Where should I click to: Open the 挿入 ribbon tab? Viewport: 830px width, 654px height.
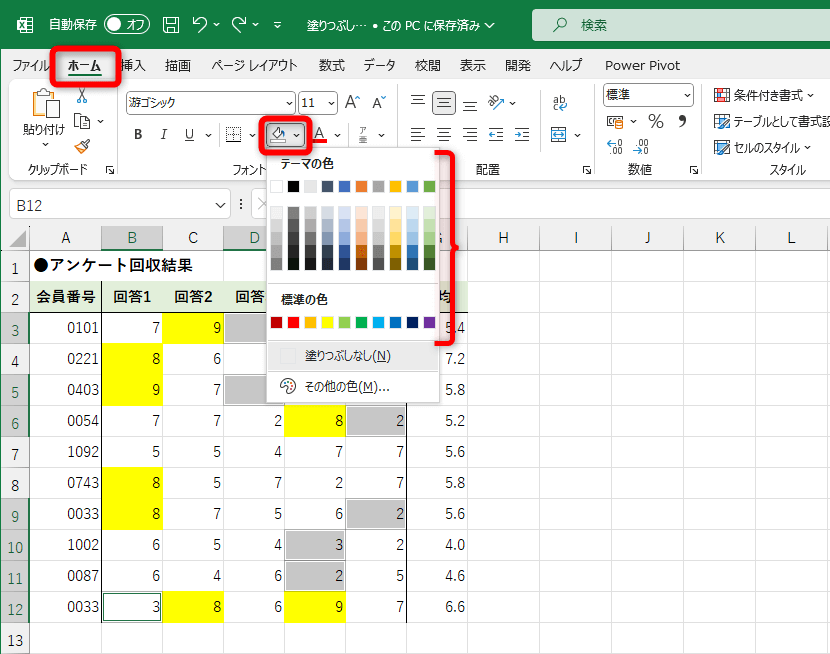point(132,65)
